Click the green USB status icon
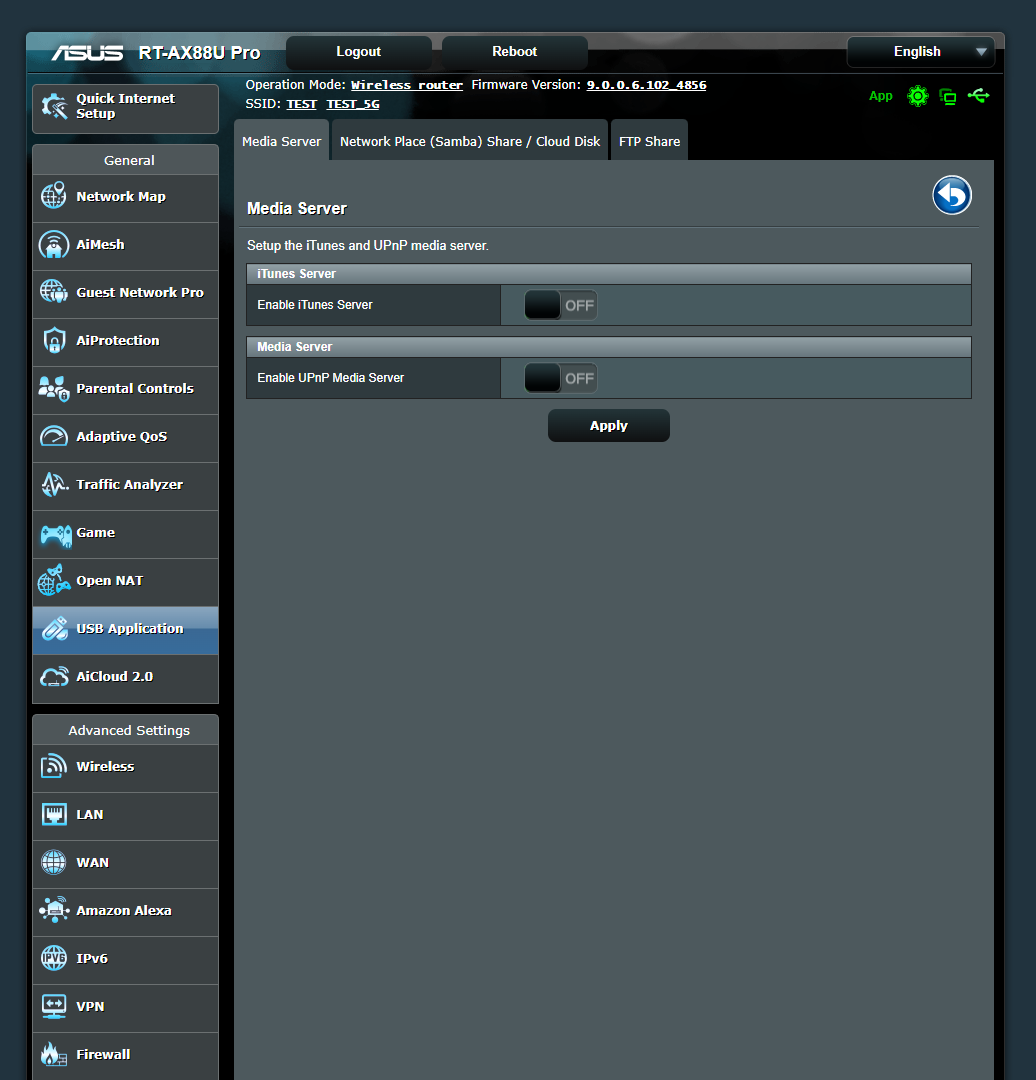 click(978, 96)
